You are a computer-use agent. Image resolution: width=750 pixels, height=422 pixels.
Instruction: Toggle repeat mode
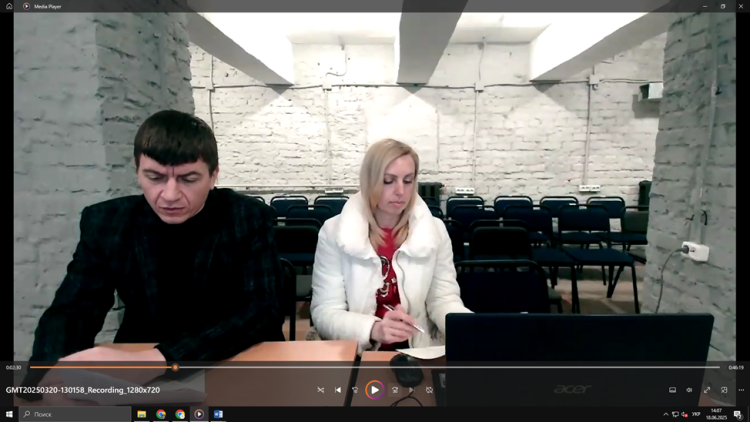coord(429,390)
